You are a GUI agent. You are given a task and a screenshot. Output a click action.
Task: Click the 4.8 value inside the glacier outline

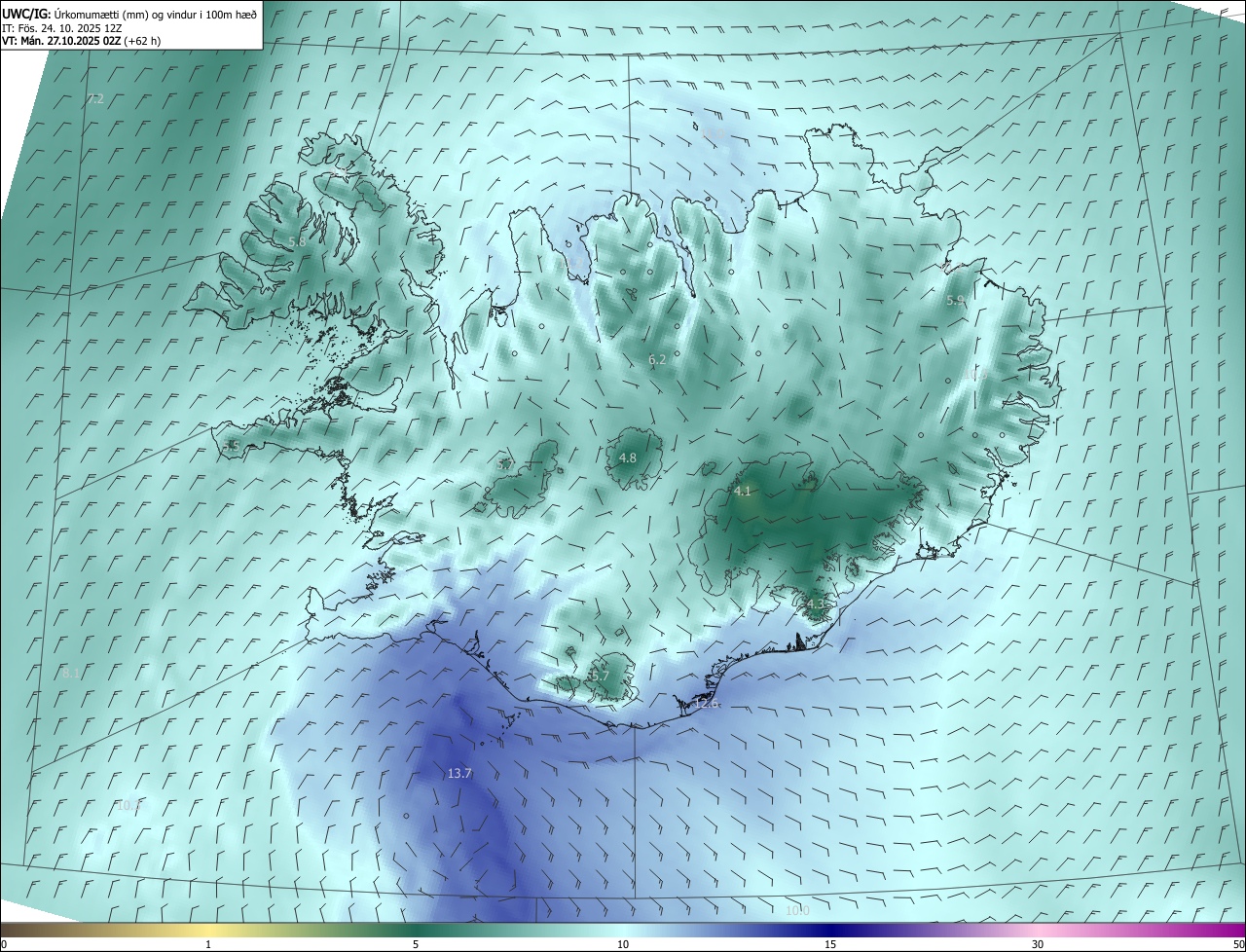[628, 458]
